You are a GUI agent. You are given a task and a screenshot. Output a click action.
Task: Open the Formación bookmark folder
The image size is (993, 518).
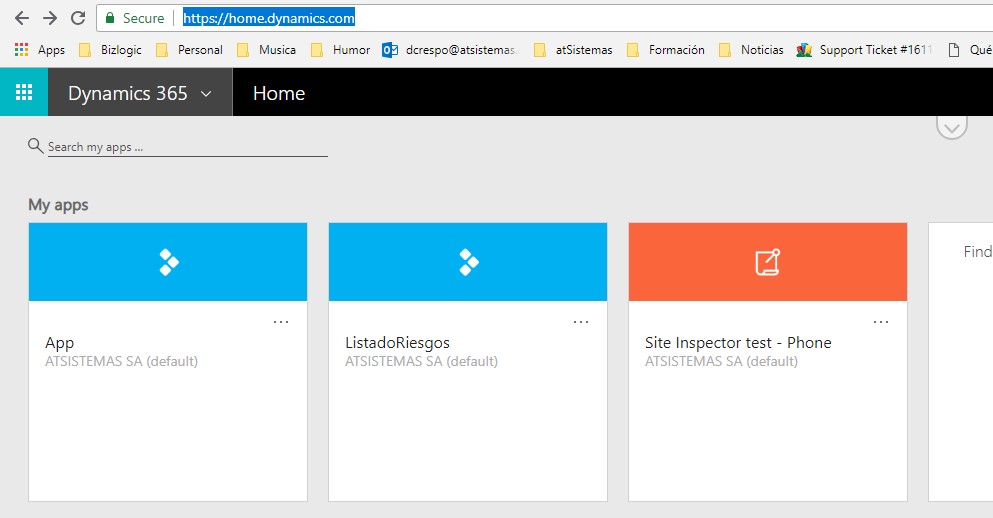[x=666, y=49]
